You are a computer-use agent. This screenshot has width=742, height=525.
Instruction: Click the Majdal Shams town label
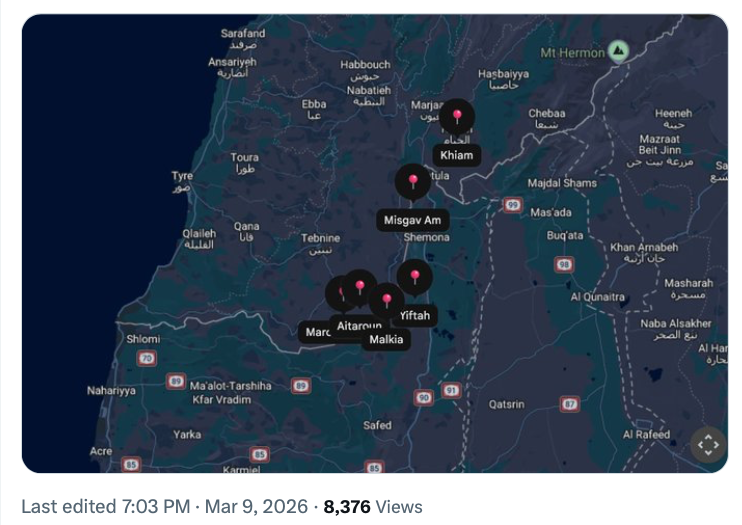(x=562, y=183)
